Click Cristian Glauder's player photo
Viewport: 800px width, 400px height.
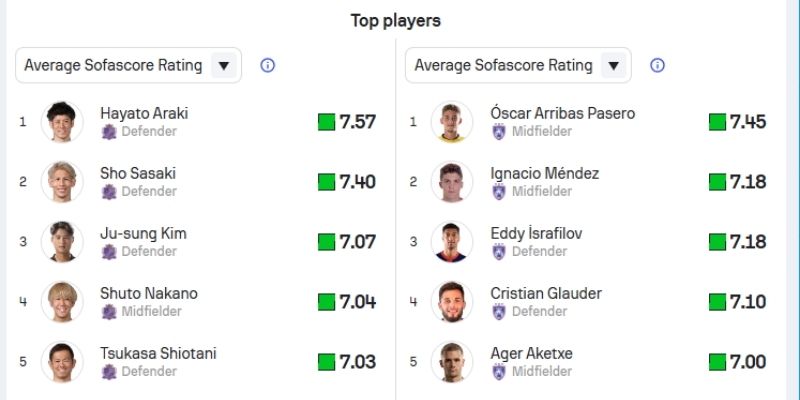point(452,302)
